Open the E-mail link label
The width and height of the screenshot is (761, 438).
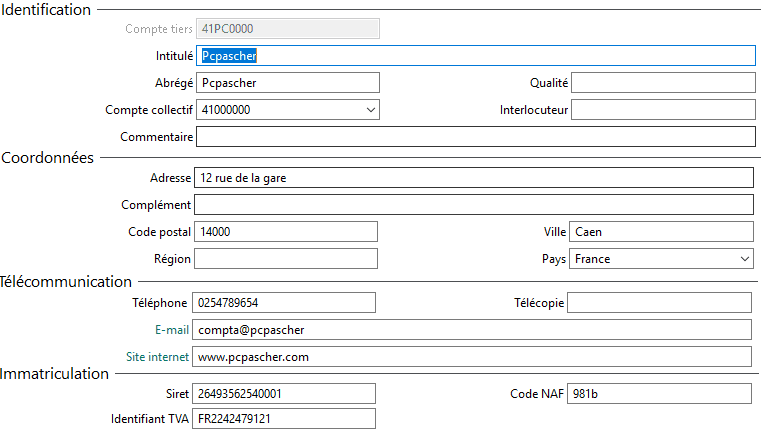tap(172, 330)
